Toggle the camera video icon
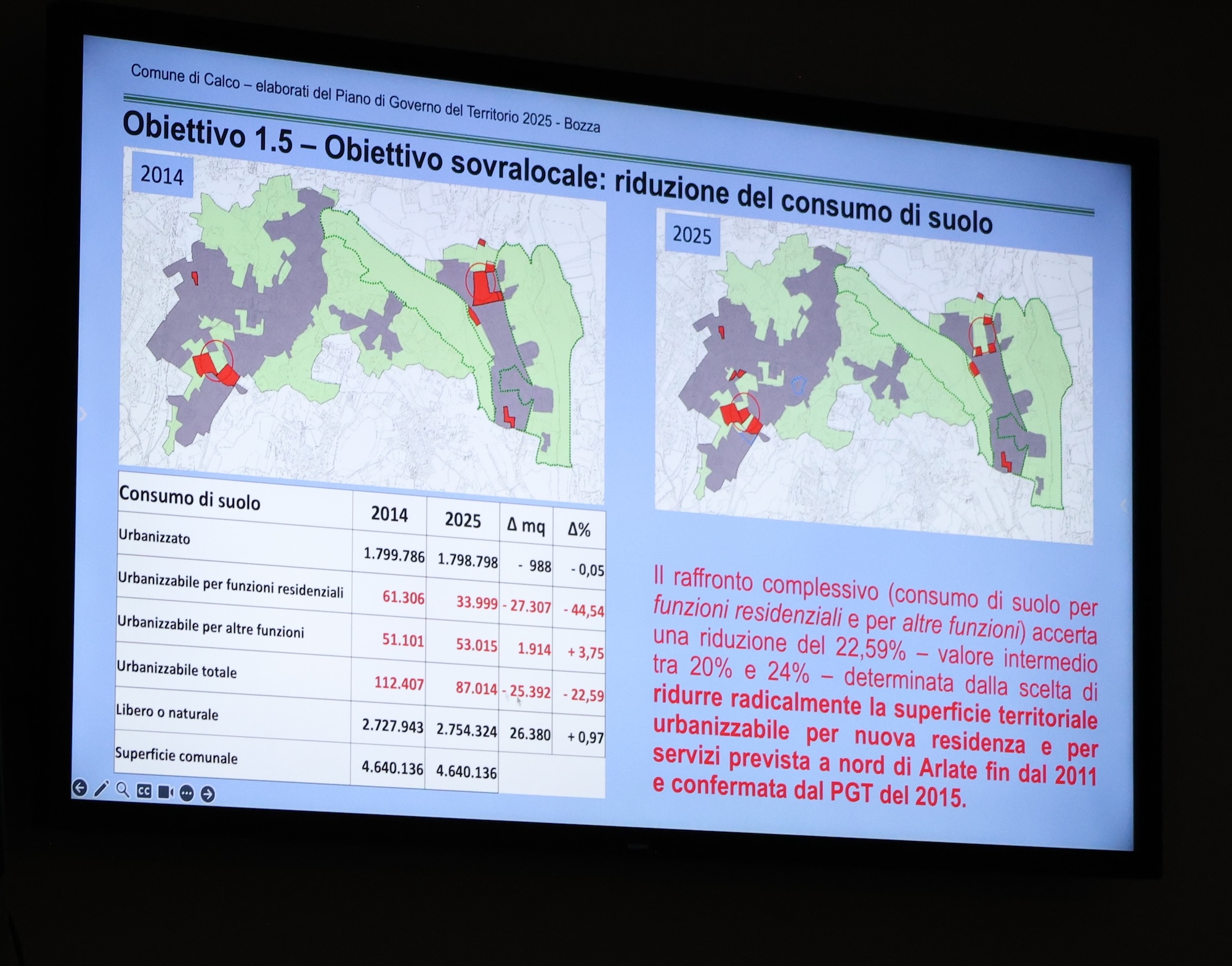Viewport: 1232px width, 966px height. [x=165, y=792]
